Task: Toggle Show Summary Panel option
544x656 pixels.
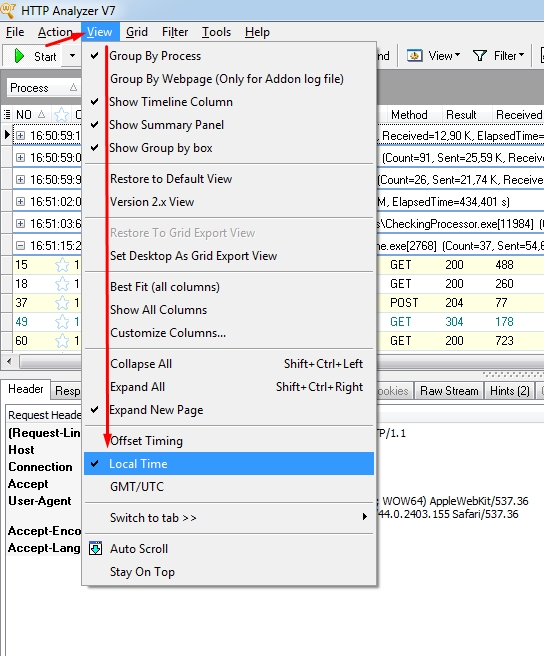Action: coord(229,125)
